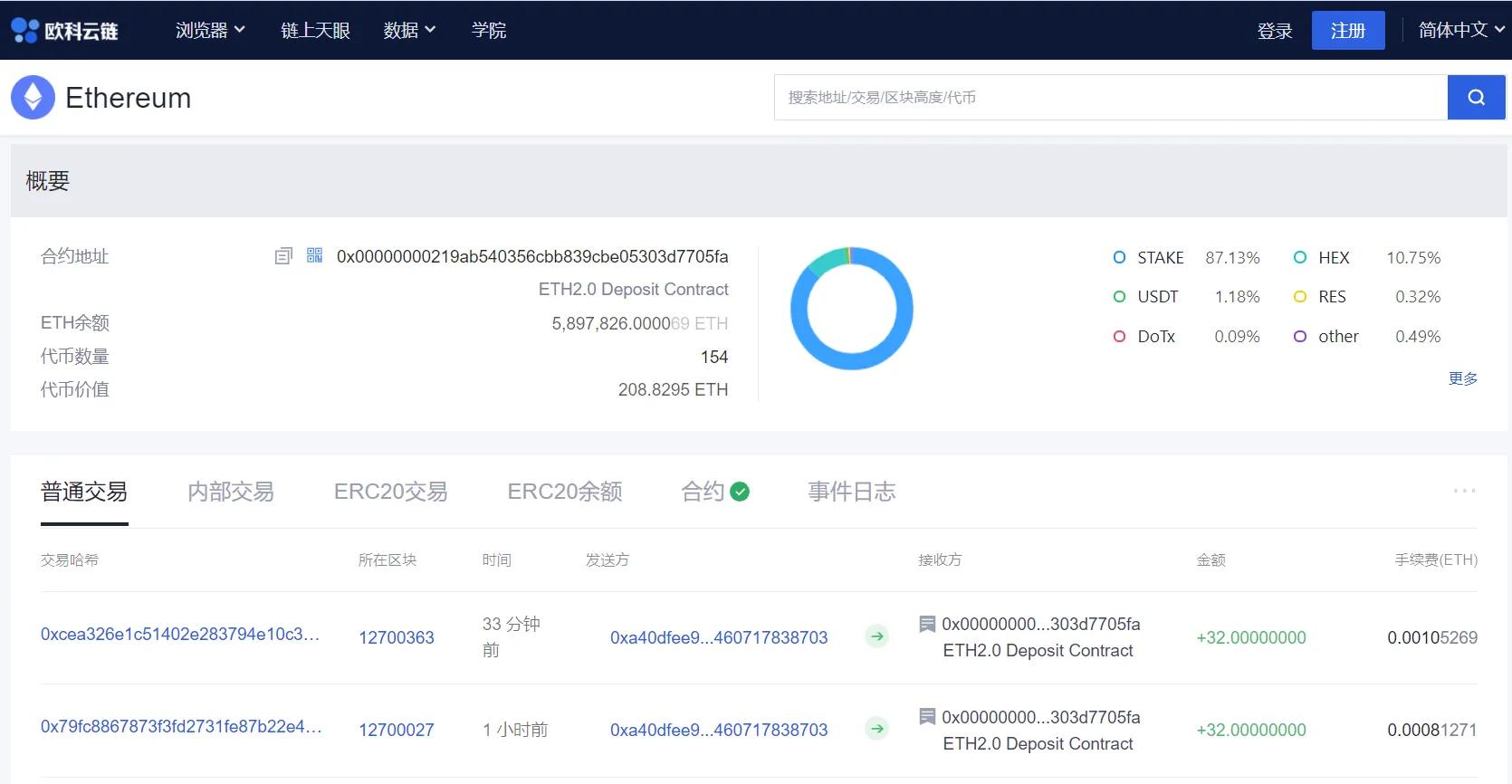Click the verified checkmark next to 合约

pos(740,492)
